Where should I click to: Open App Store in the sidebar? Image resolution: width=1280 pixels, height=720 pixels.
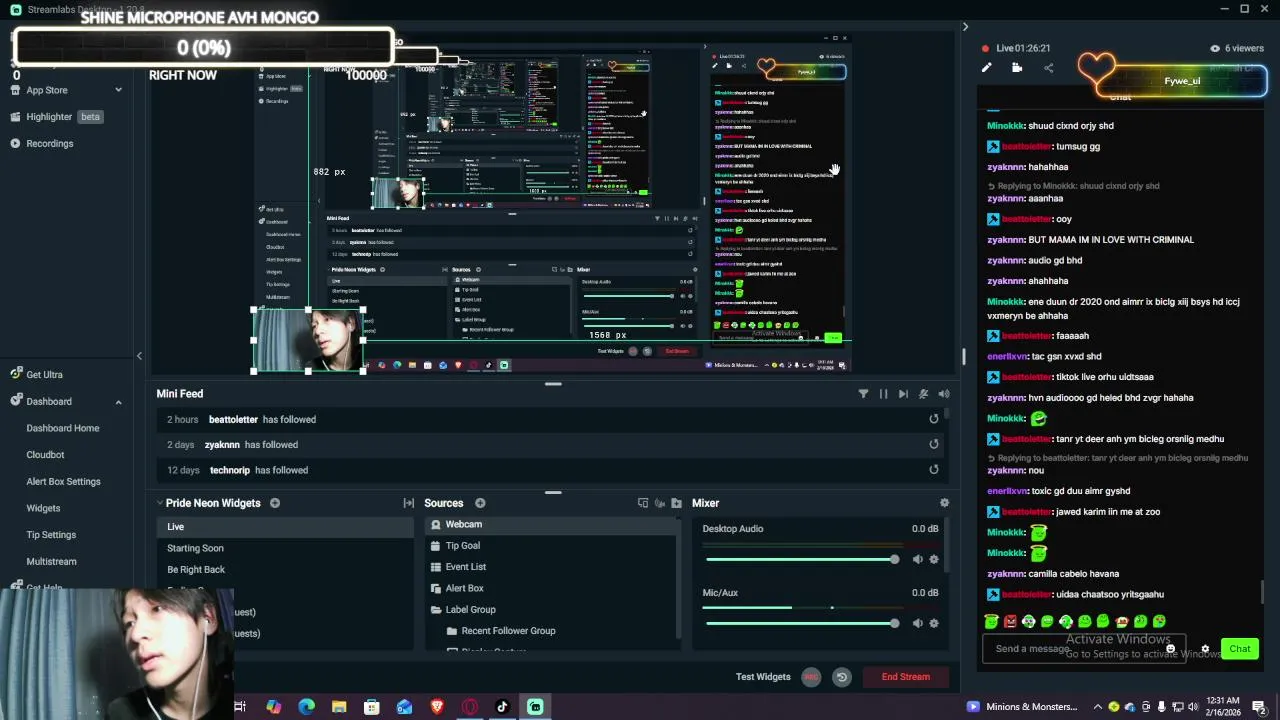47,90
